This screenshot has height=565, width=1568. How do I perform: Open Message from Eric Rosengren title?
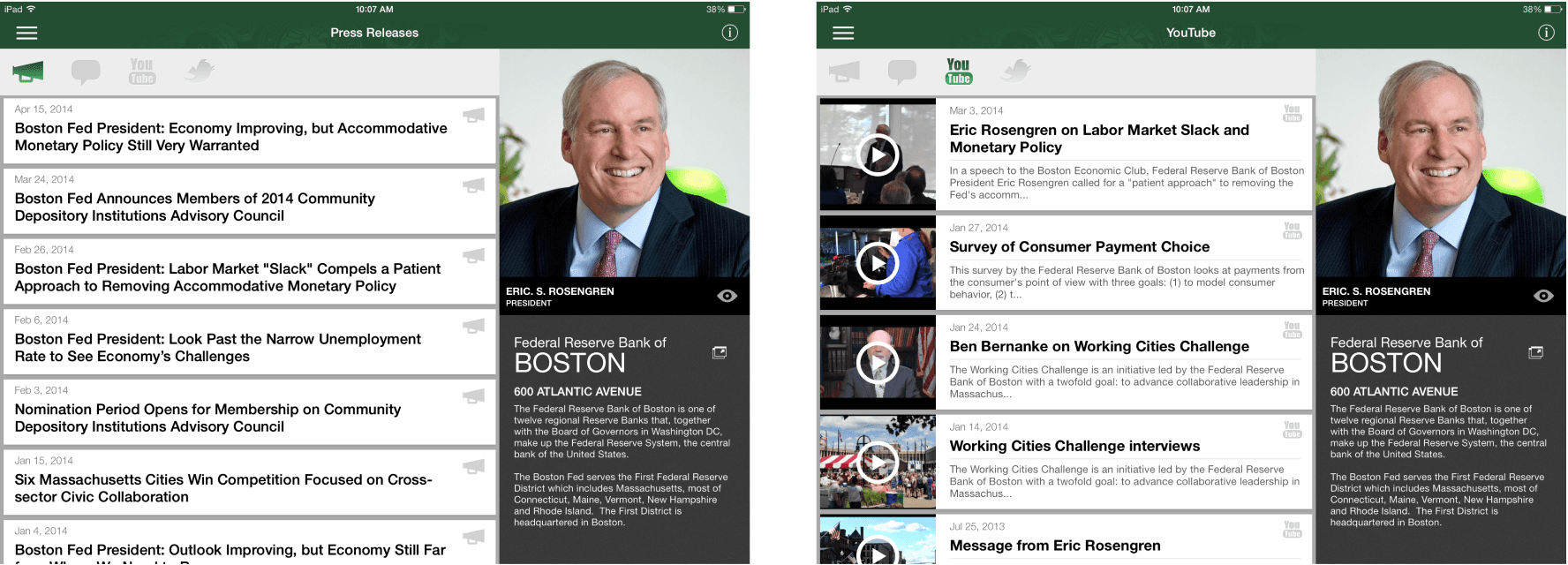[x=1055, y=546]
